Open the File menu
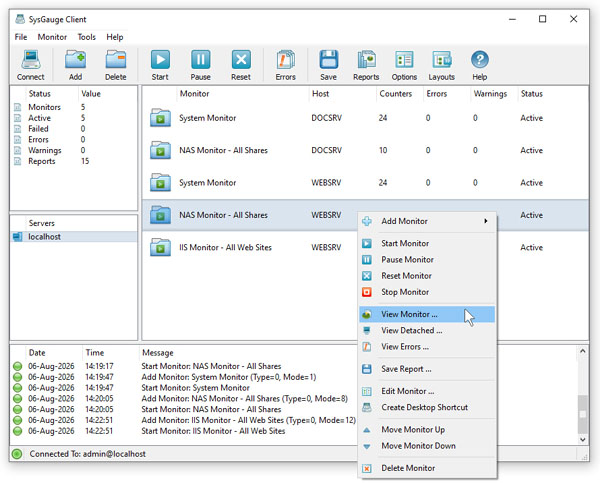The image size is (600, 483). coord(21,37)
